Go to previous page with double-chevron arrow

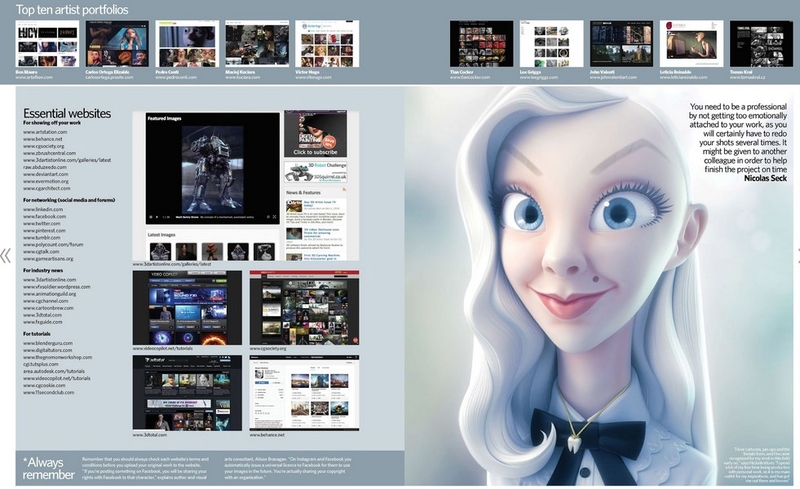(x=6, y=256)
